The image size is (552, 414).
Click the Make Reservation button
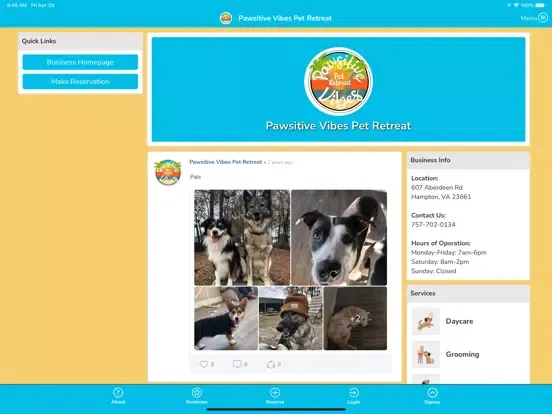(80, 82)
